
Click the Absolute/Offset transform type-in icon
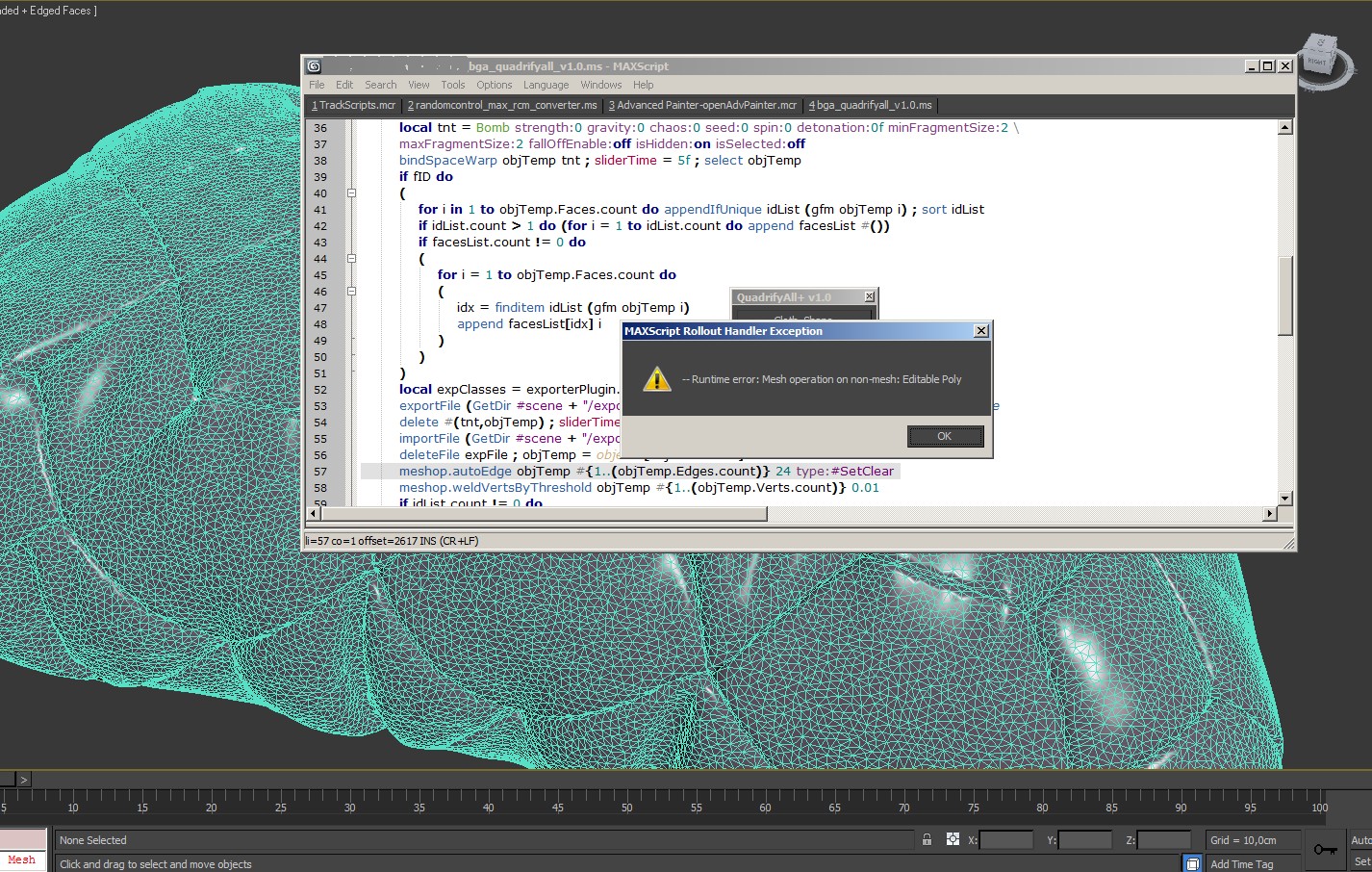[953, 839]
